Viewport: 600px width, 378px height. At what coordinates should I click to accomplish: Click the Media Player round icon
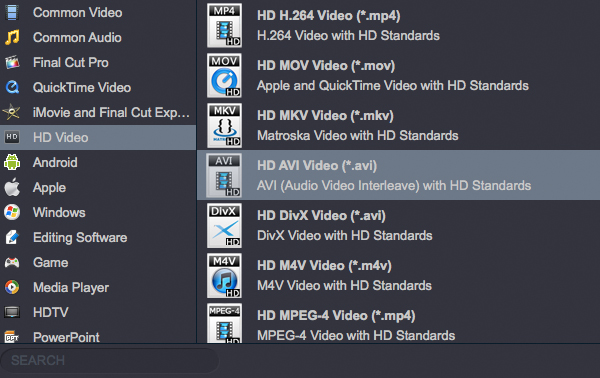tap(12, 287)
